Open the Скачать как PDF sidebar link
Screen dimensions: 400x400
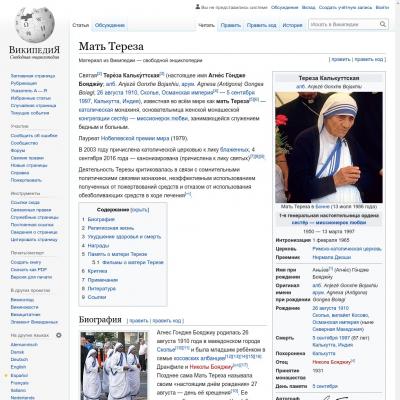(x=29, y=270)
